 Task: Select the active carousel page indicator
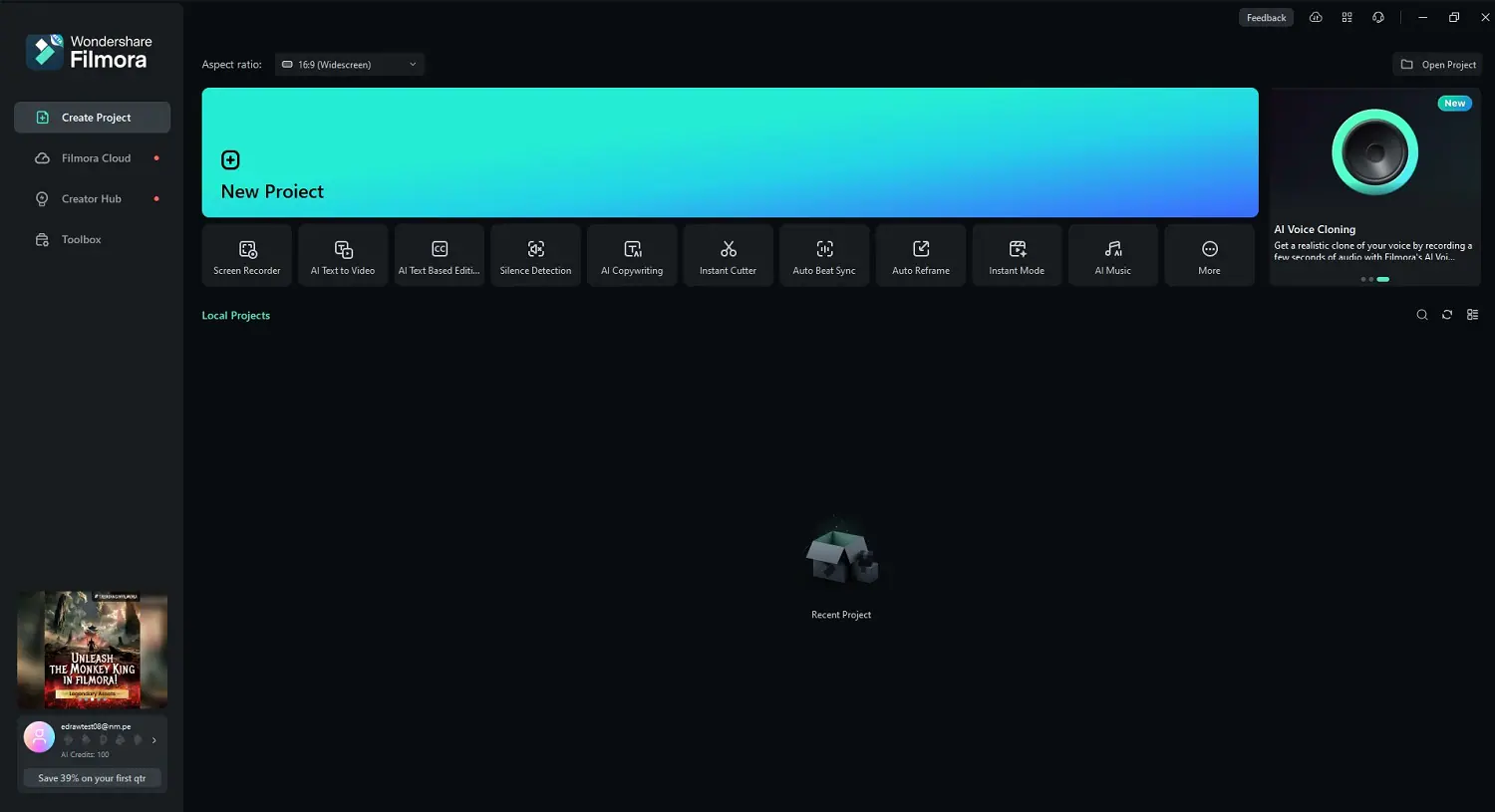click(1383, 279)
